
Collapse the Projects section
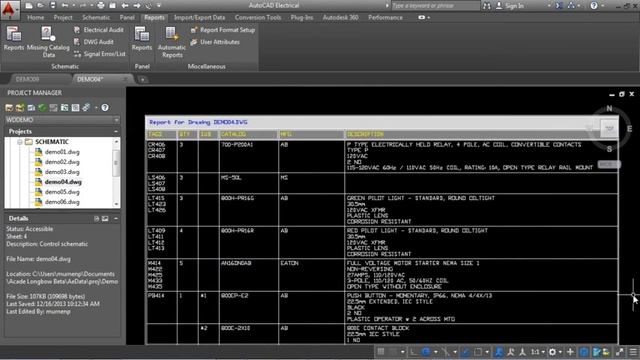point(116,131)
